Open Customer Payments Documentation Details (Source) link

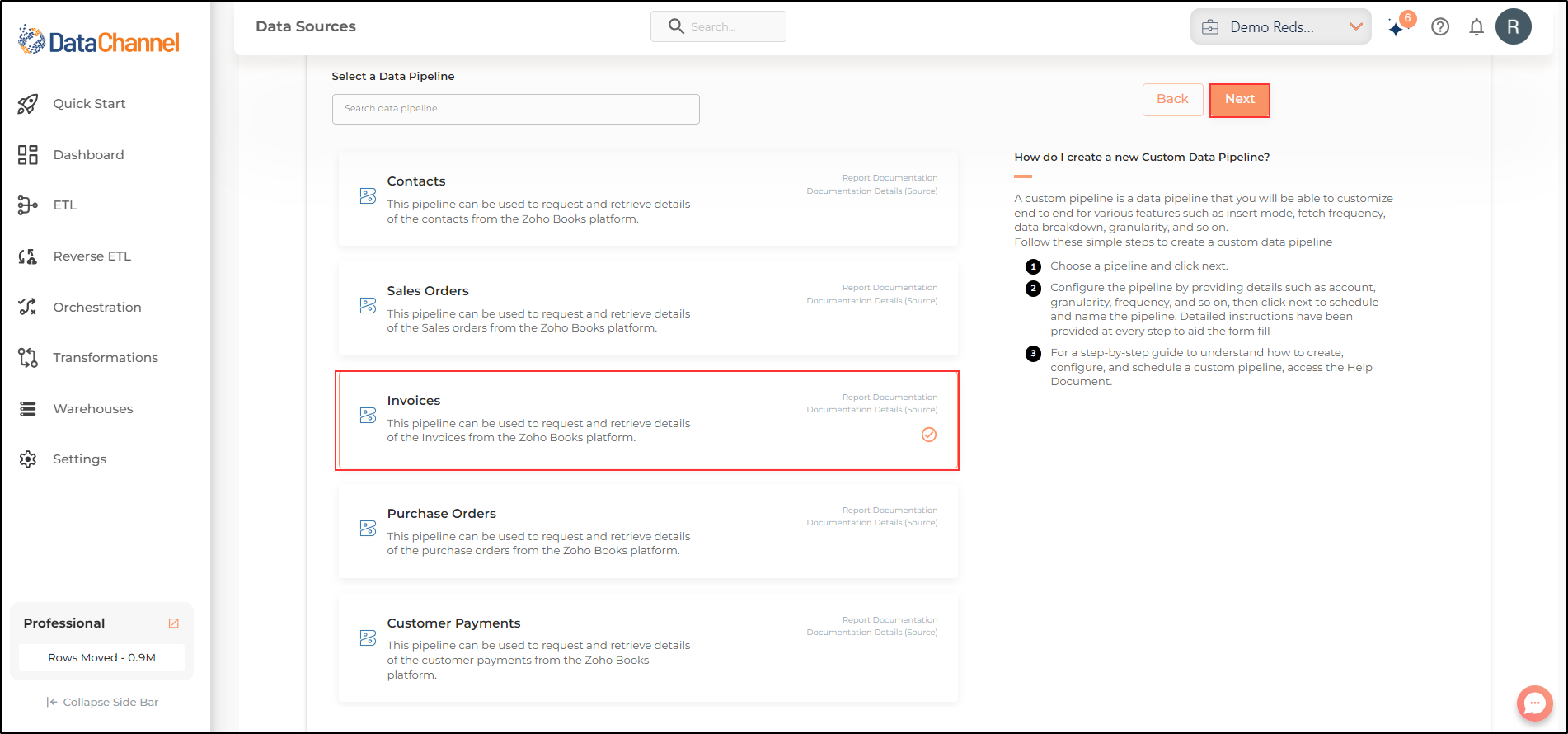[872, 633]
